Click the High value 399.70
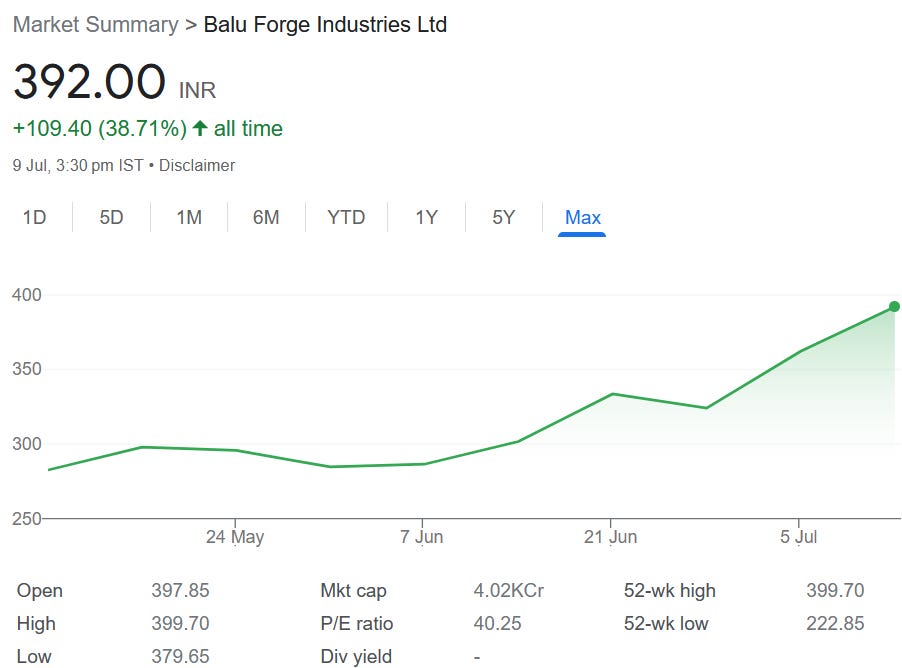This screenshot has height=668, width=902. click(x=180, y=623)
